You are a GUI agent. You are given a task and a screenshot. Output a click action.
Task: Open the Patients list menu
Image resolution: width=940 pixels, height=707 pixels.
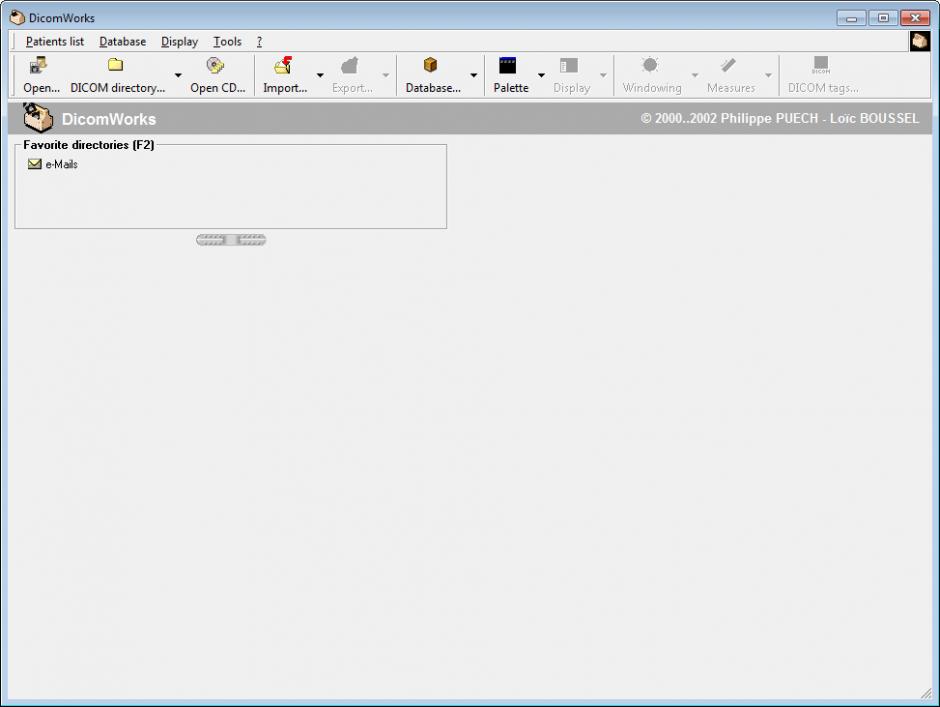[55, 41]
